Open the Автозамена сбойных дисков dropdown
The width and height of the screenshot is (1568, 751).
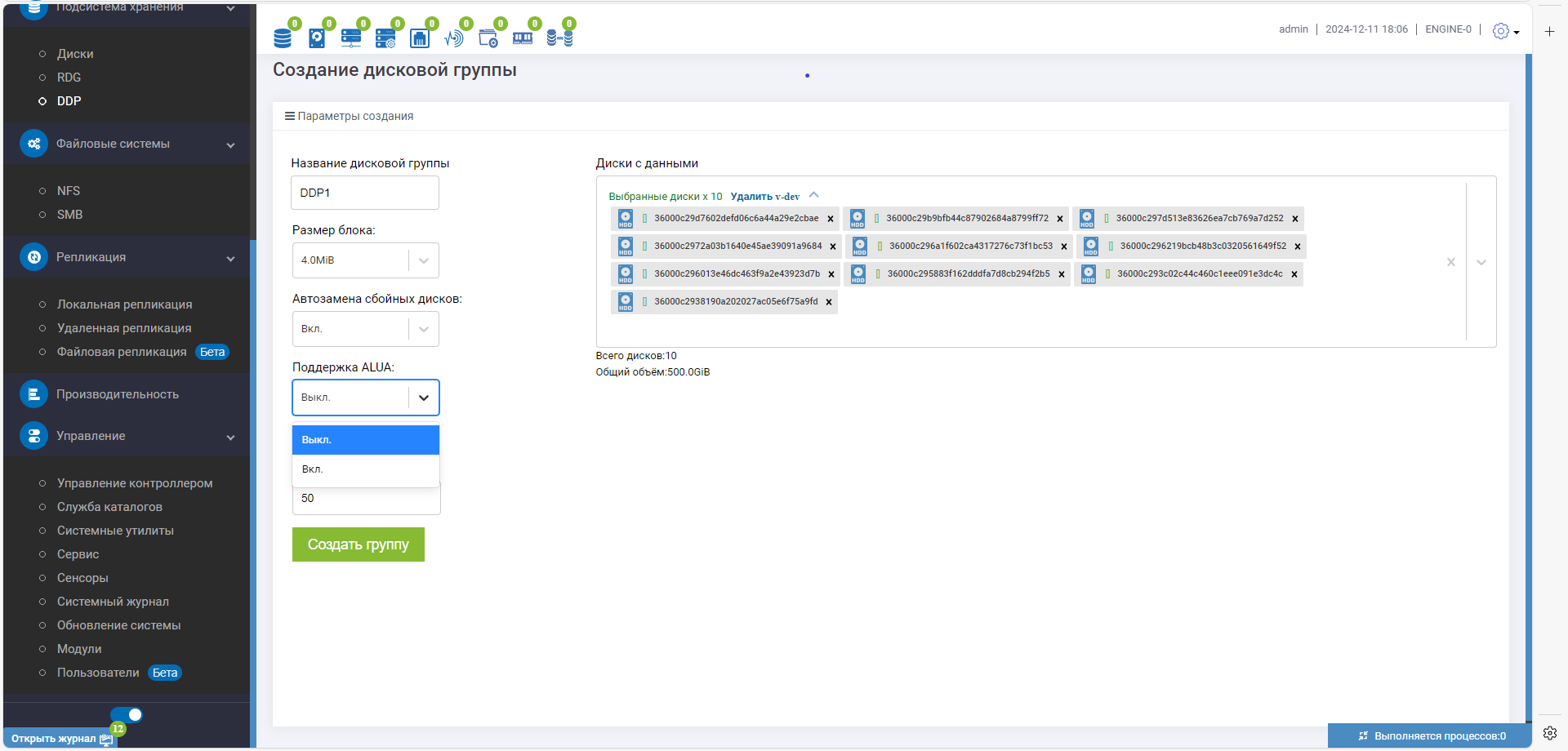(365, 329)
